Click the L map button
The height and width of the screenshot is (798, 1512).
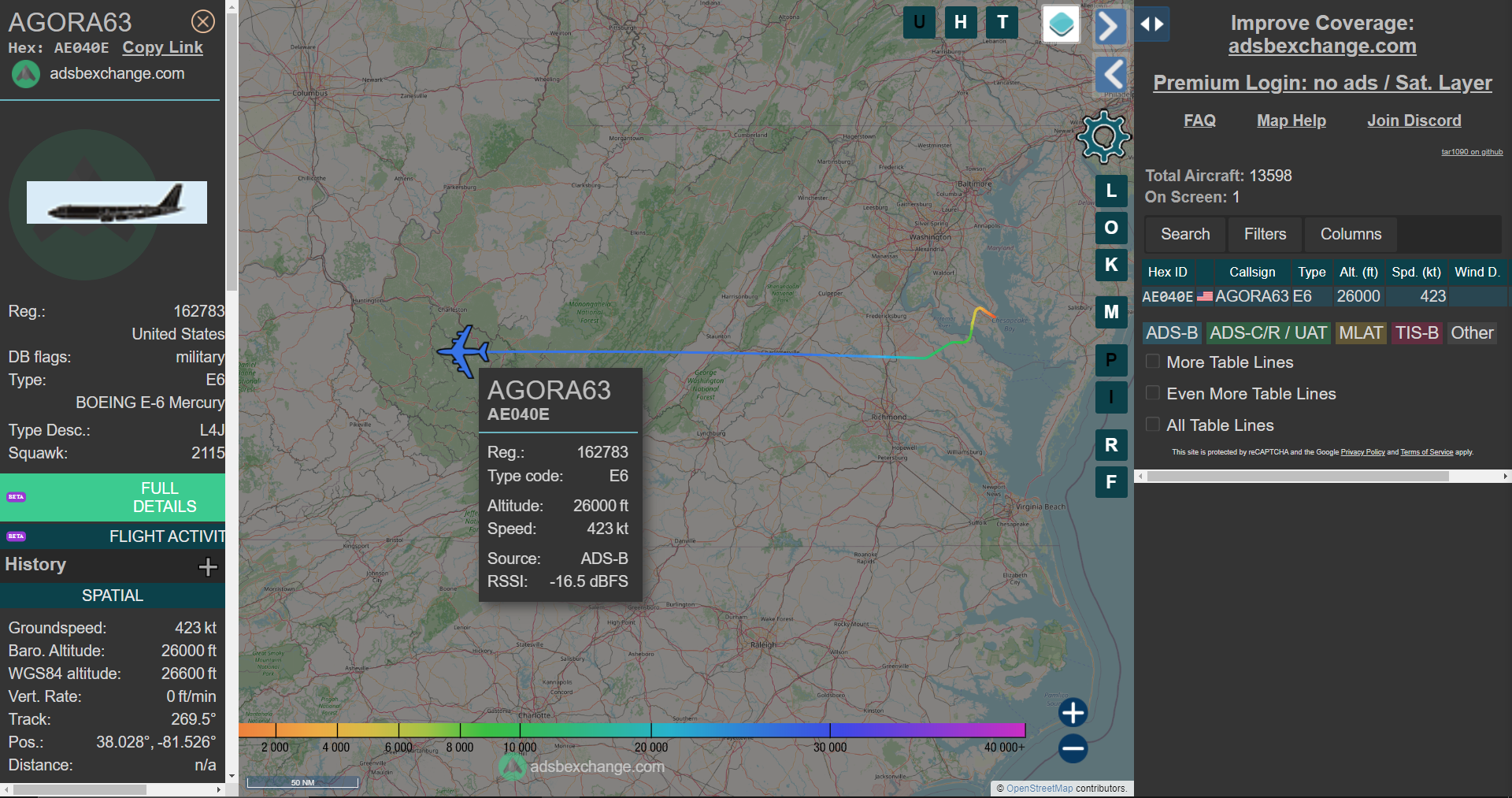(1111, 191)
